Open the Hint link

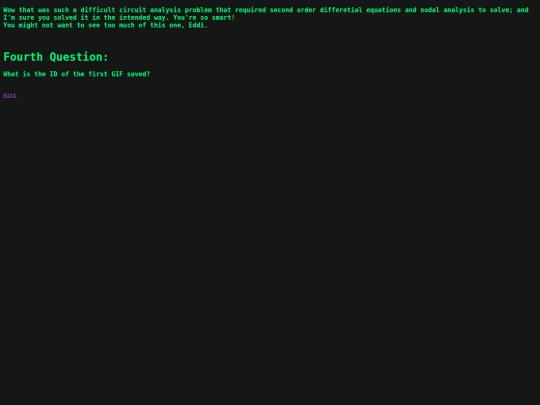tap(10, 95)
